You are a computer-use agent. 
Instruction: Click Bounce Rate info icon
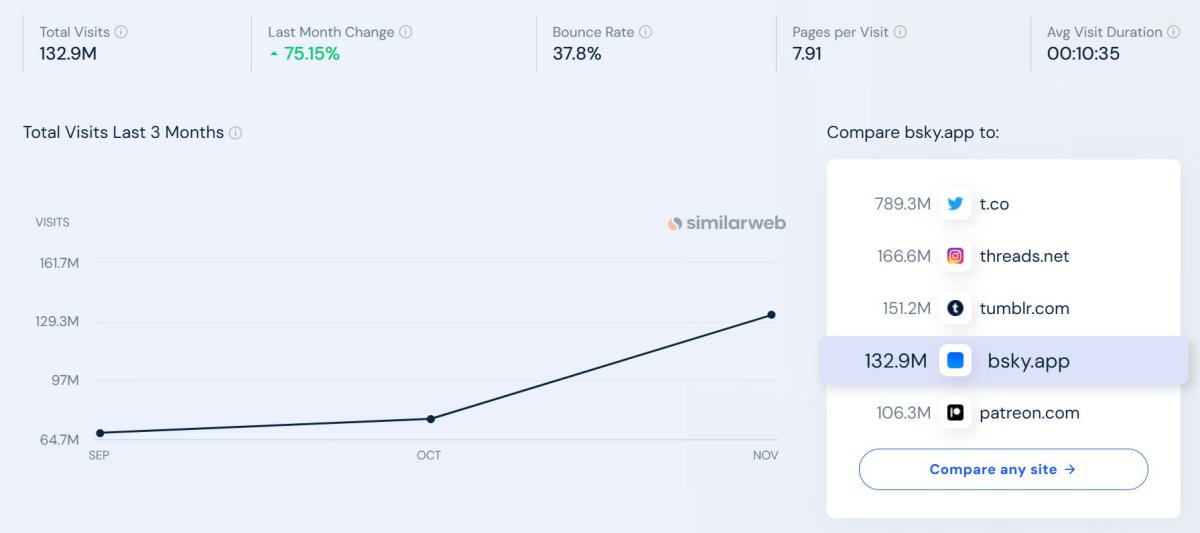coord(646,32)
